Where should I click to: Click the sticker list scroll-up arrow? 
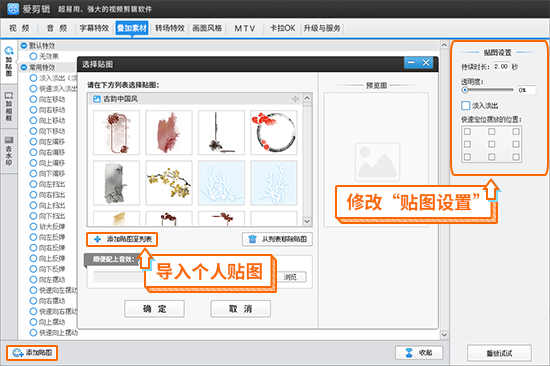point(307,98)
